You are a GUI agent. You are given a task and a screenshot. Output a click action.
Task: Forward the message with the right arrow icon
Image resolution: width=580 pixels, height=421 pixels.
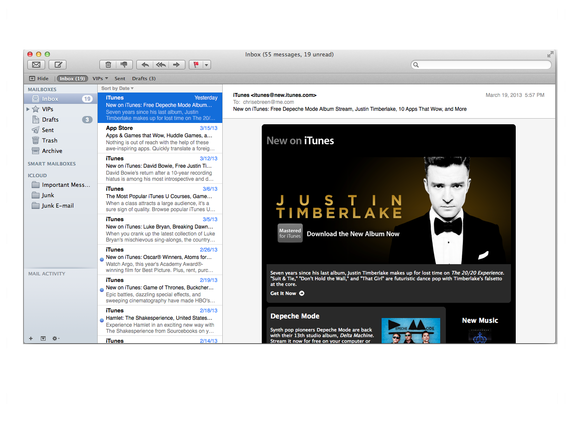click(176, 65)
